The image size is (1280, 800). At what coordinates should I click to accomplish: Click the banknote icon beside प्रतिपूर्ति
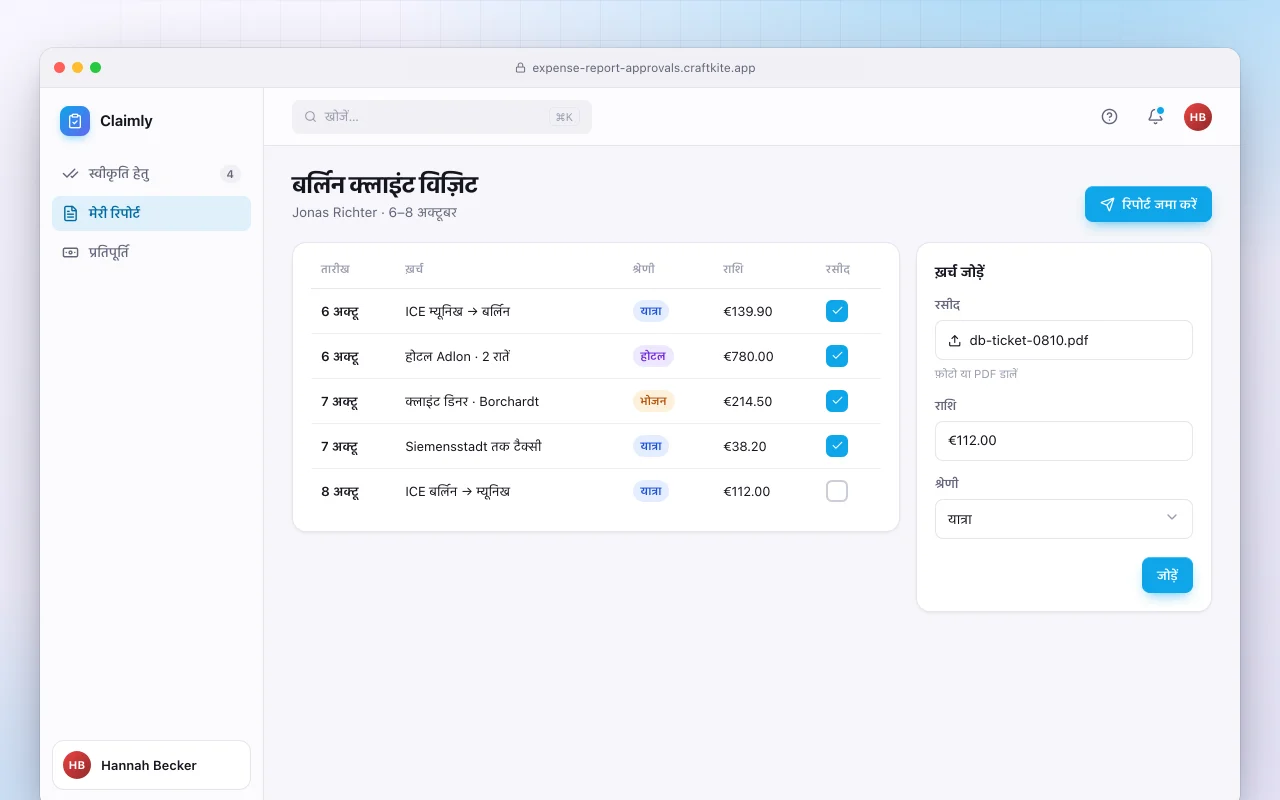pyautogui.click(x=70, y=253)
